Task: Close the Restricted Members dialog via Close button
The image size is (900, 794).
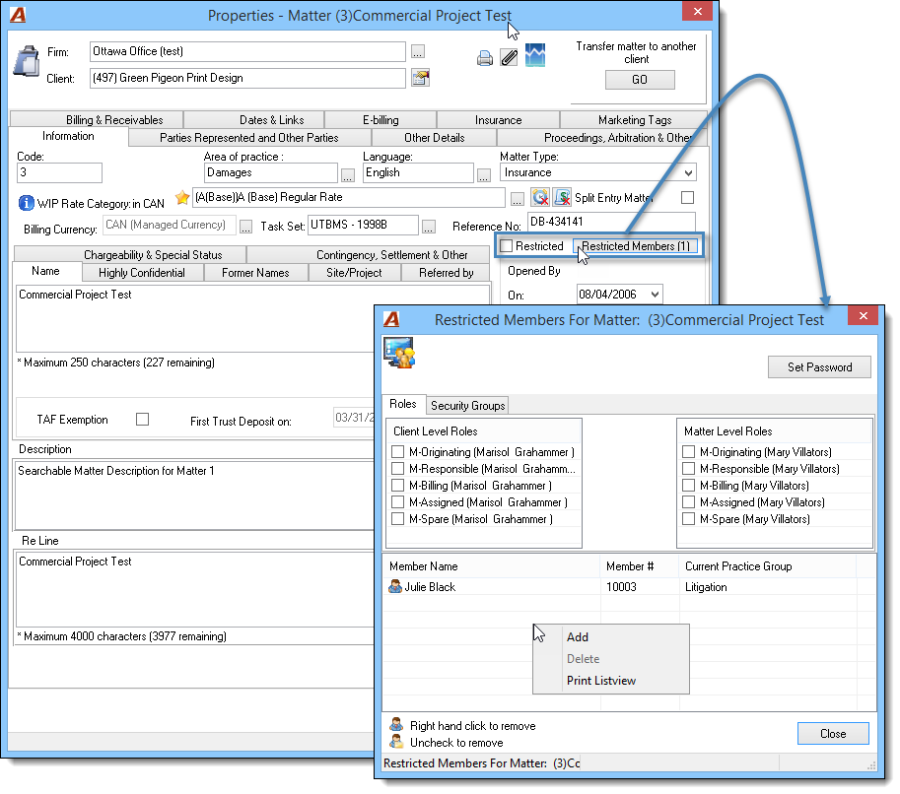Action: [x=833, y=733]
